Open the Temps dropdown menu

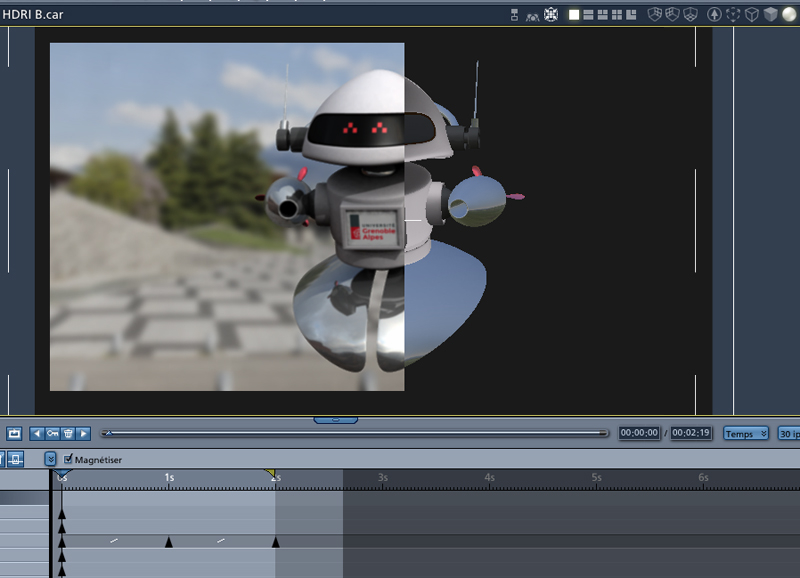[745, 433]
